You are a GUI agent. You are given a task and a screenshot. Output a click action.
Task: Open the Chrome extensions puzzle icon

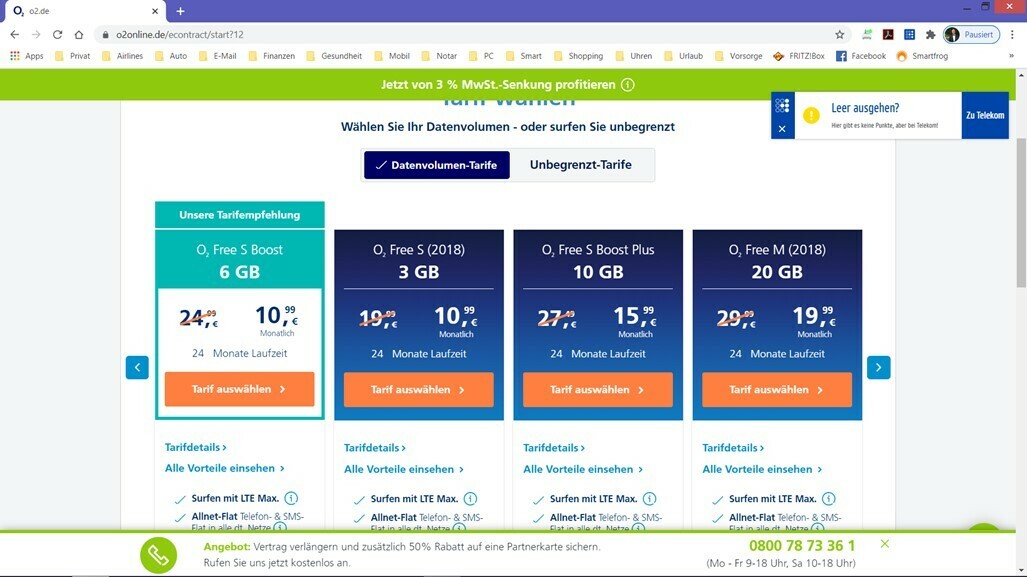(x=930, y=35)
